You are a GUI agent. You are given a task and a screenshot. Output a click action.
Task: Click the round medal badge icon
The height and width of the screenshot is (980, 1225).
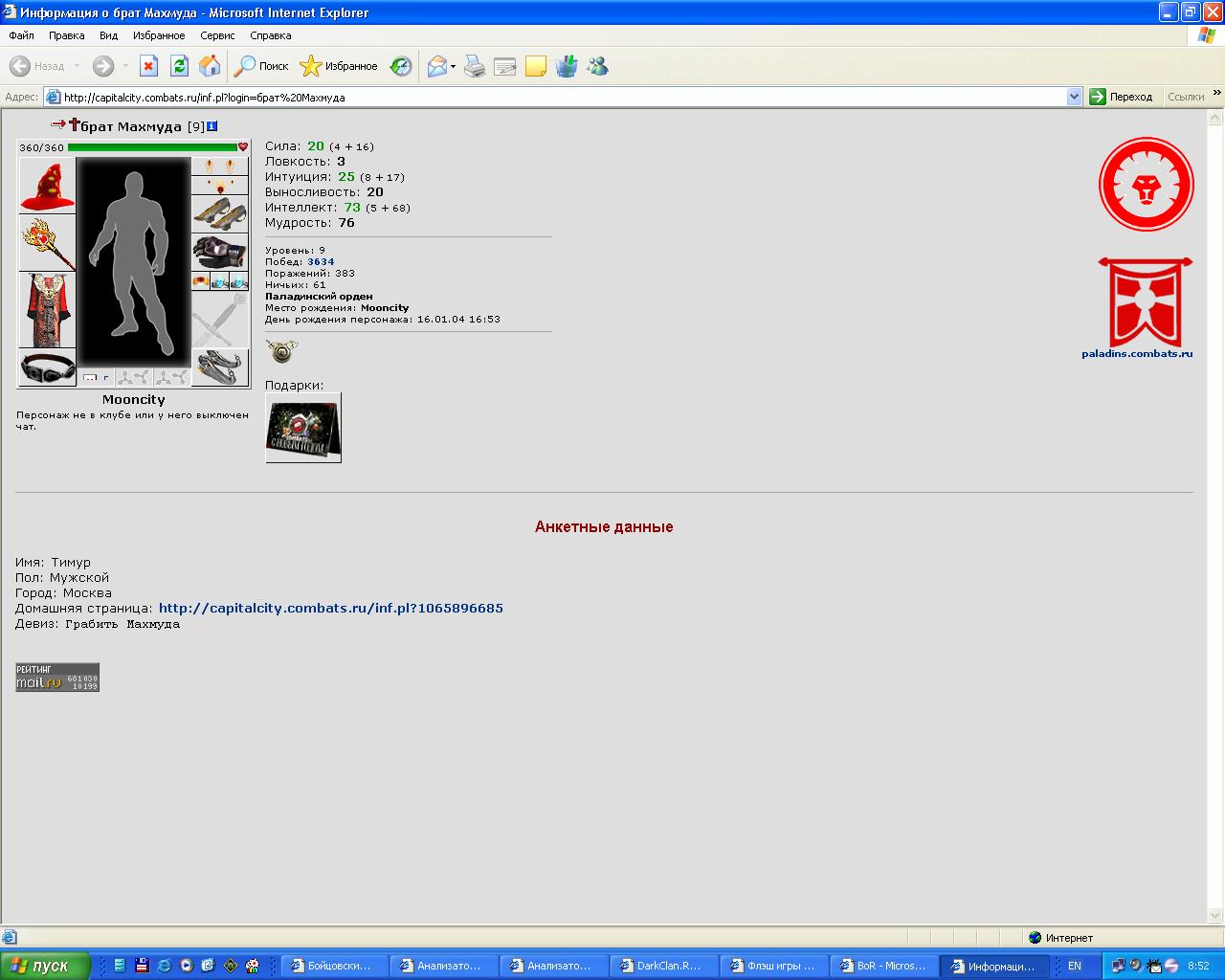281,351
